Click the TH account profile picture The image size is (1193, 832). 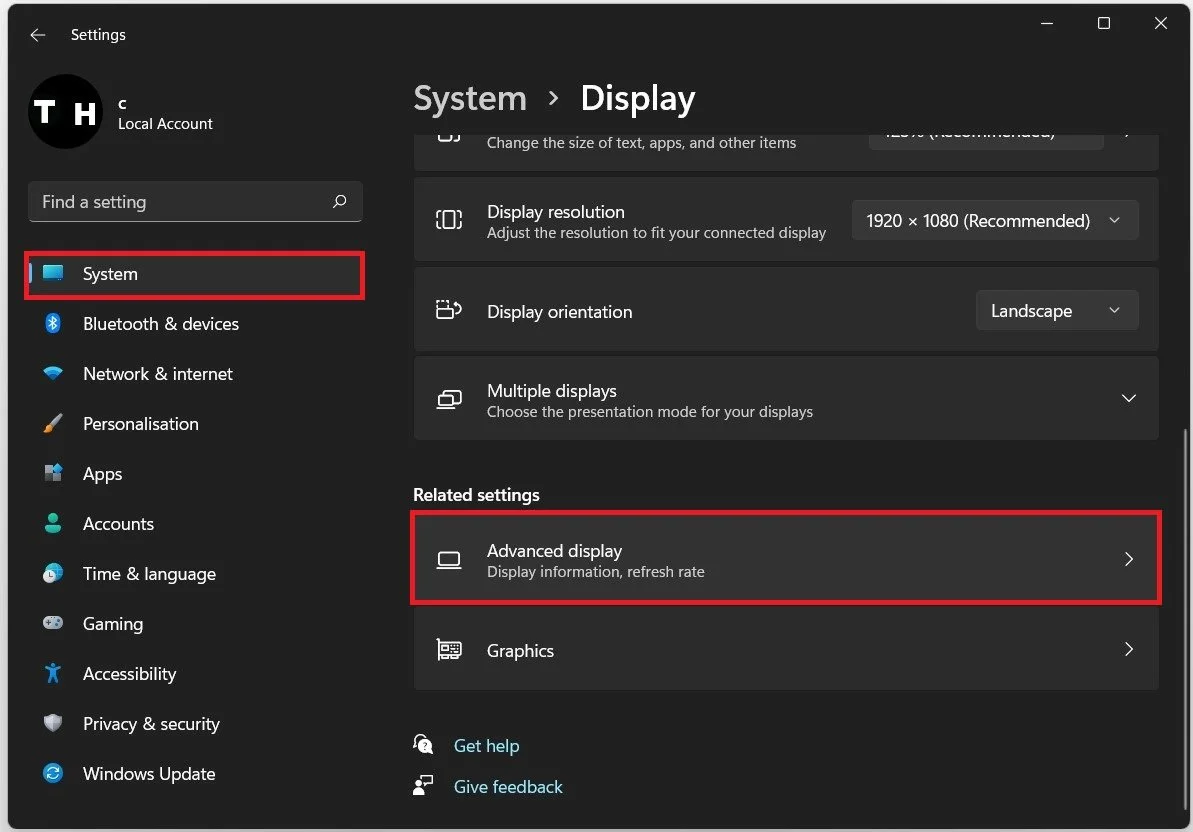pyautogui.click(x=65, y=112)
